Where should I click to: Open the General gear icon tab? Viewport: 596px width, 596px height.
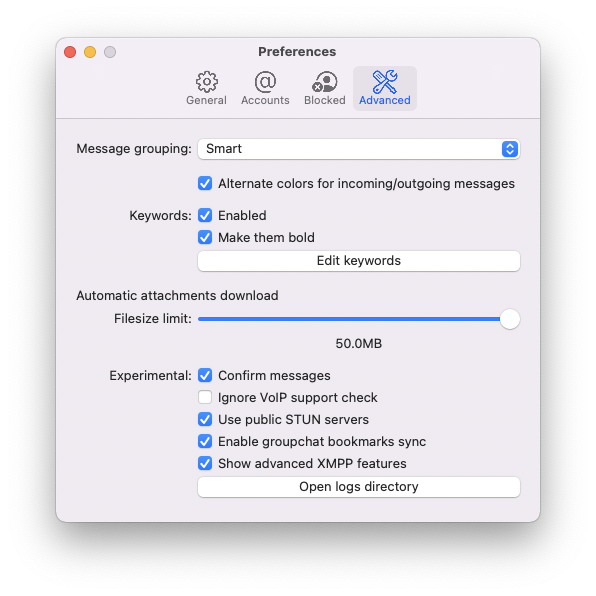click(x=206, y=88)
